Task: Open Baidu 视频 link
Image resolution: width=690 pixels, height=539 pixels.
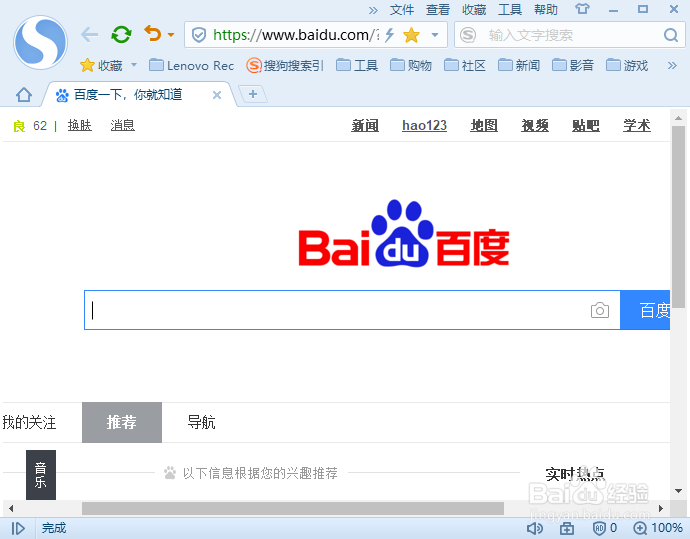Action: click(x=535, y=125)
